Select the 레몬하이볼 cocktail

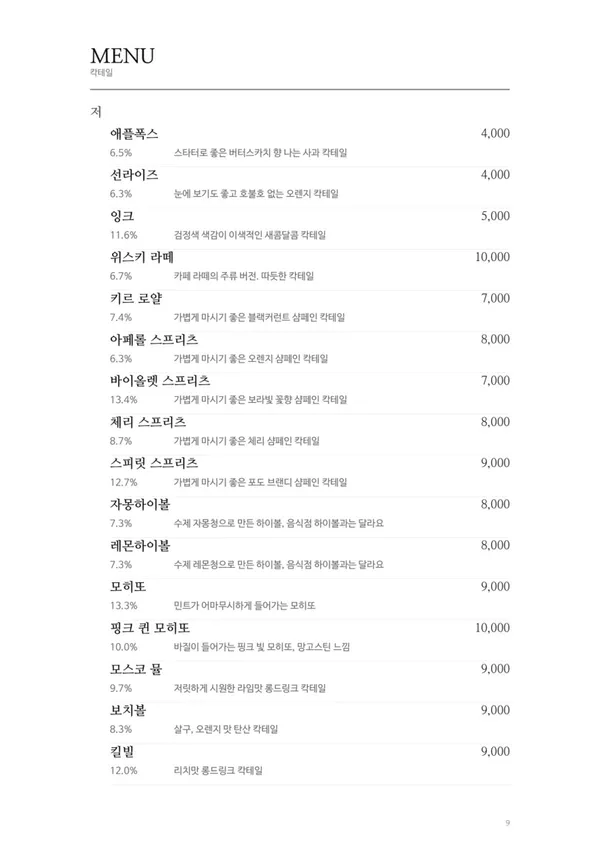tap(140, 545)
